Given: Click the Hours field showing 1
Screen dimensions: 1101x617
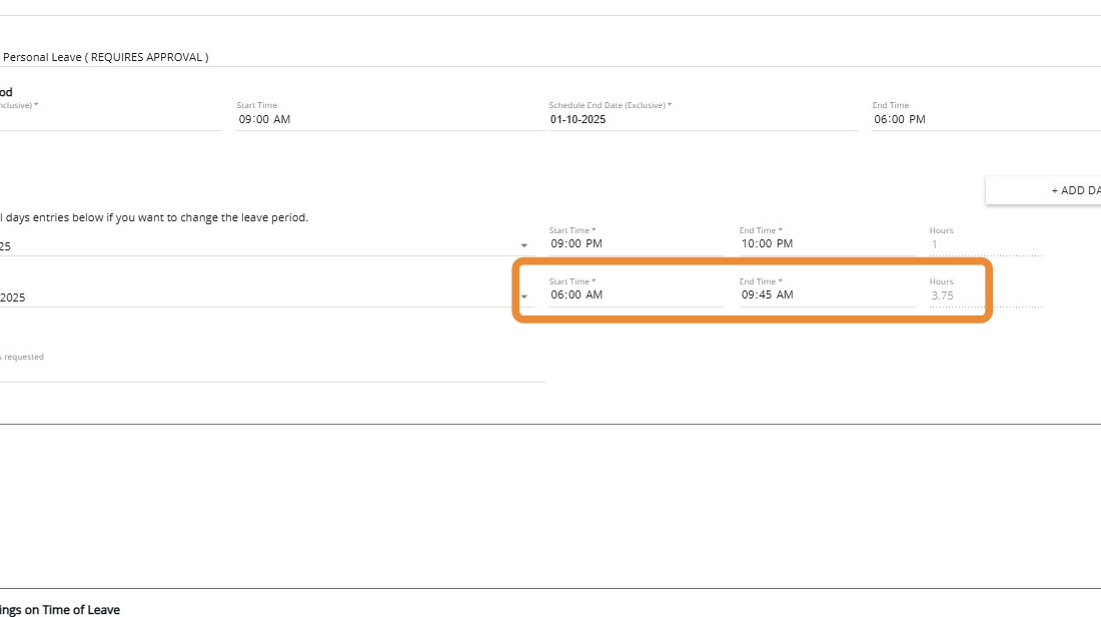Looking at the screenshot, I should pos(985,244).
